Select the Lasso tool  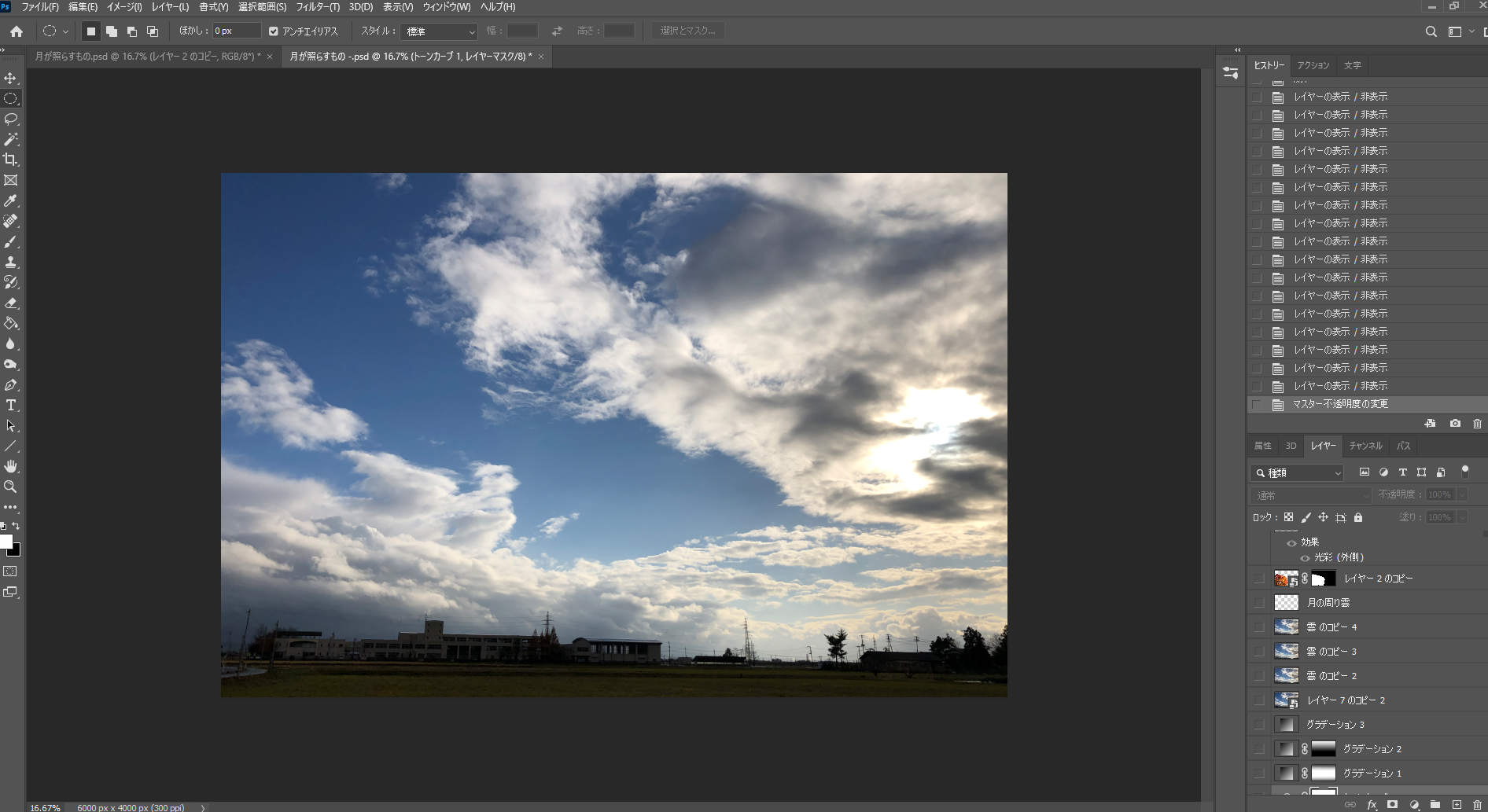click(x=11, y=119)
